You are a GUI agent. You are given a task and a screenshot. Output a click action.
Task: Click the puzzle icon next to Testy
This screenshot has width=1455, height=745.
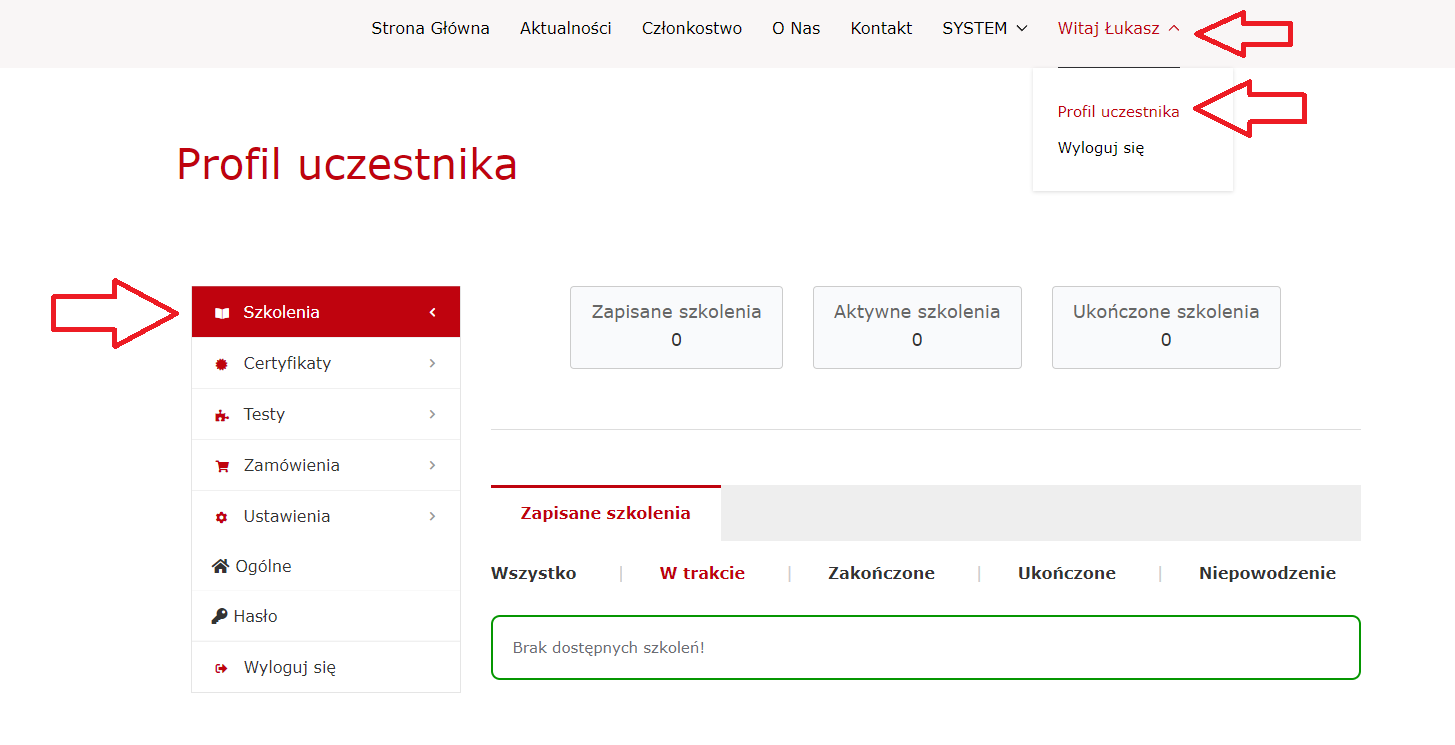coord(222,415)
